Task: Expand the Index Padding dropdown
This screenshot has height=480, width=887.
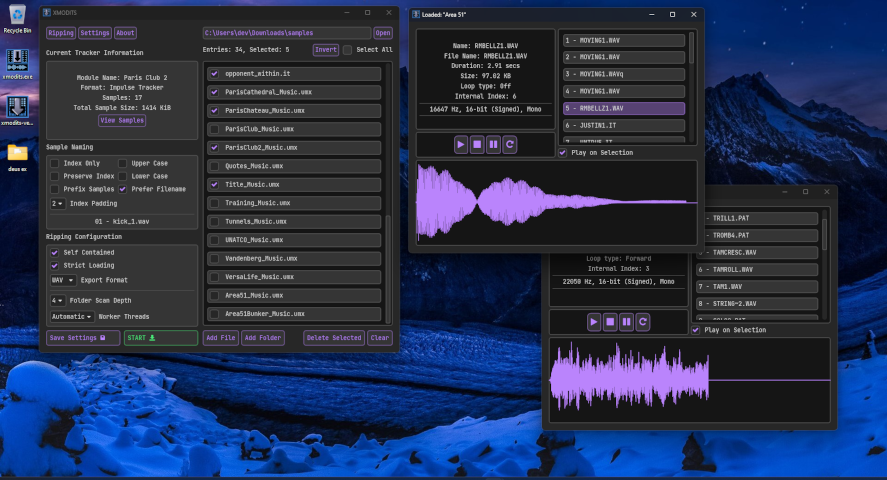Action: (57, 203)
